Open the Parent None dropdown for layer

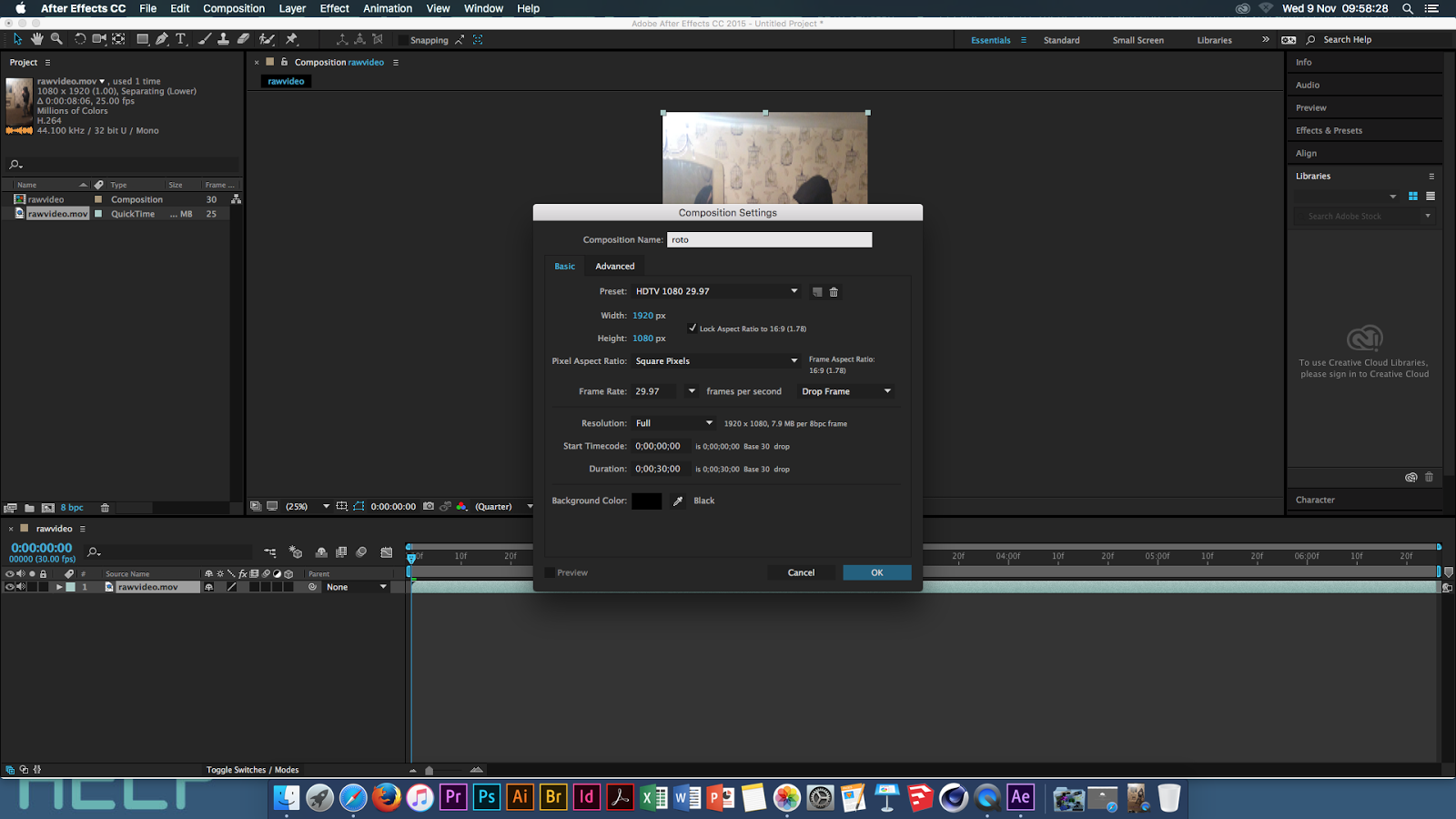pyautogui.click(x=357, y=587)
